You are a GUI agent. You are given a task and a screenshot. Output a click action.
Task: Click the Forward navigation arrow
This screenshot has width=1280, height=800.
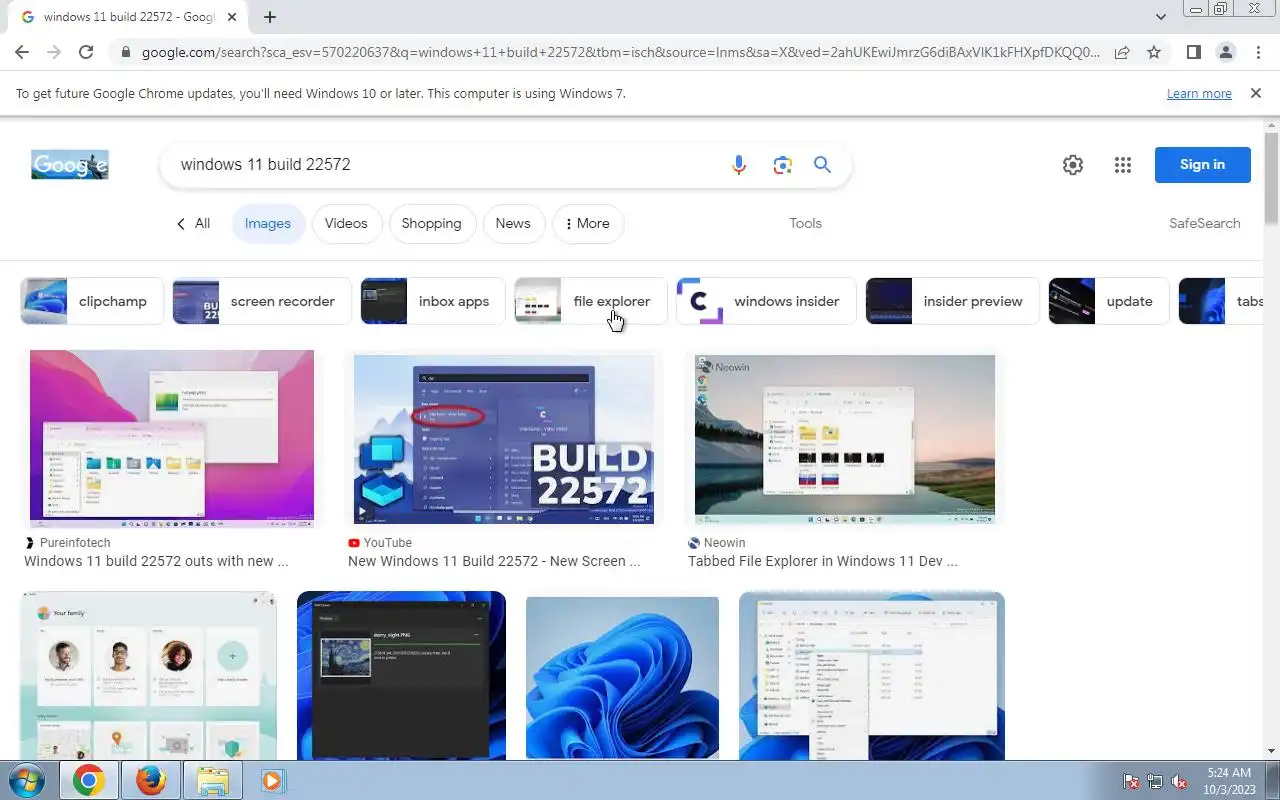coord(54,52)
